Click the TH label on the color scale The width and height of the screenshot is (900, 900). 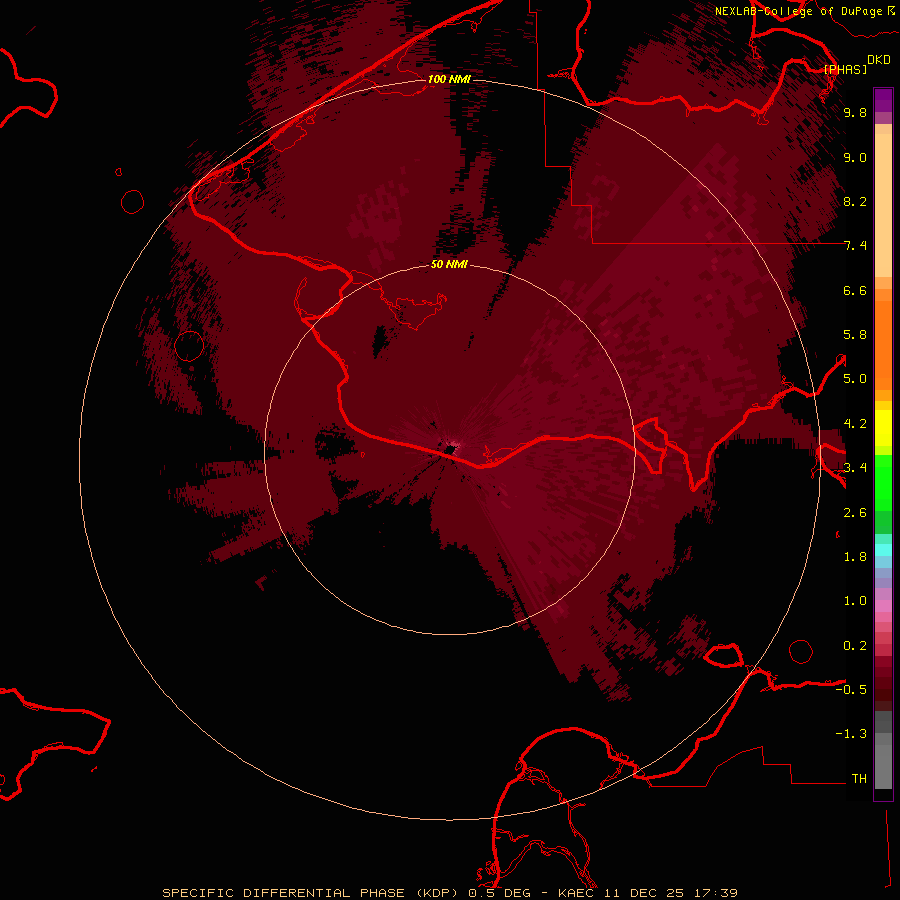click(859, 779)
